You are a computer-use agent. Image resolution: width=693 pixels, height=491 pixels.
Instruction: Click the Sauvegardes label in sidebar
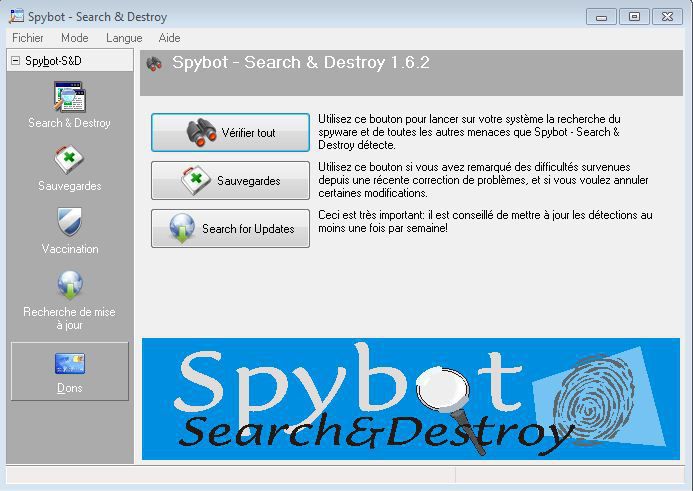pos(69,186)
